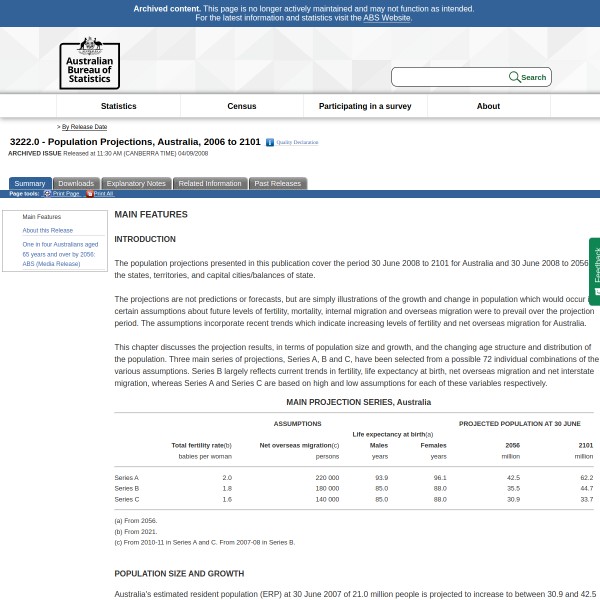Open the Statistics menu

(118, 106)
